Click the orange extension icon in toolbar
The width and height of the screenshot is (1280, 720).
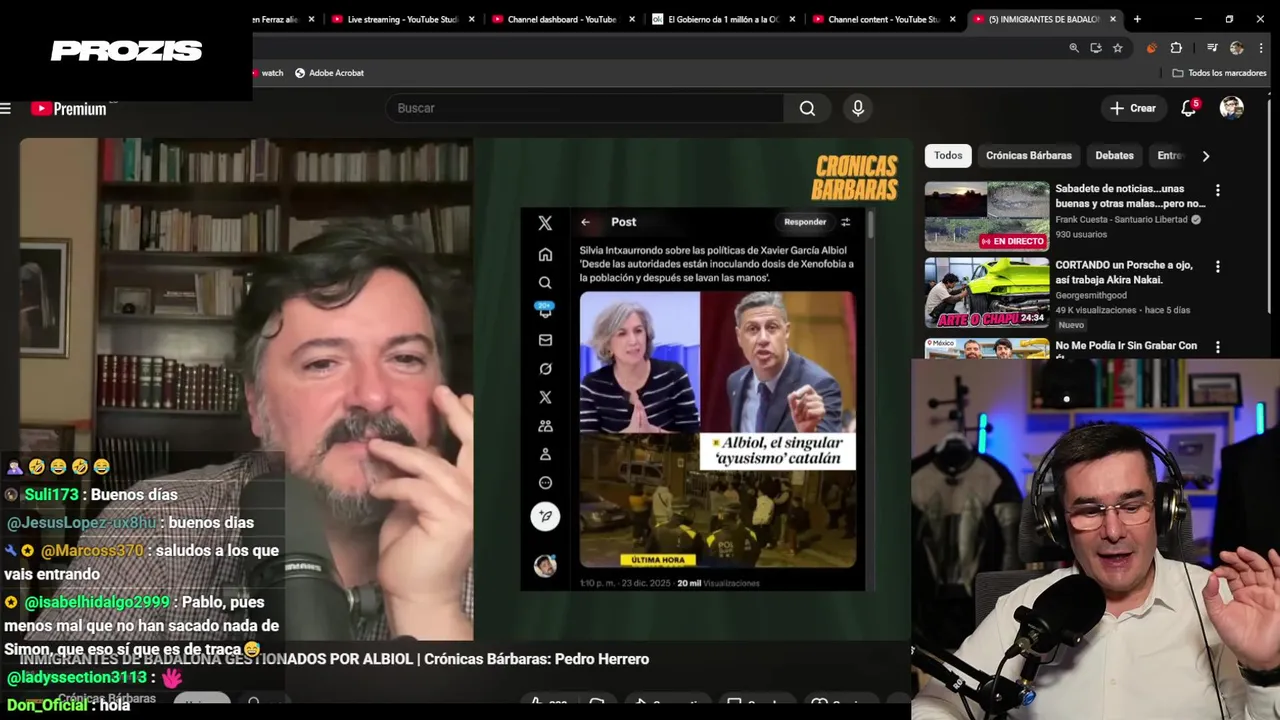point(1151,48)
